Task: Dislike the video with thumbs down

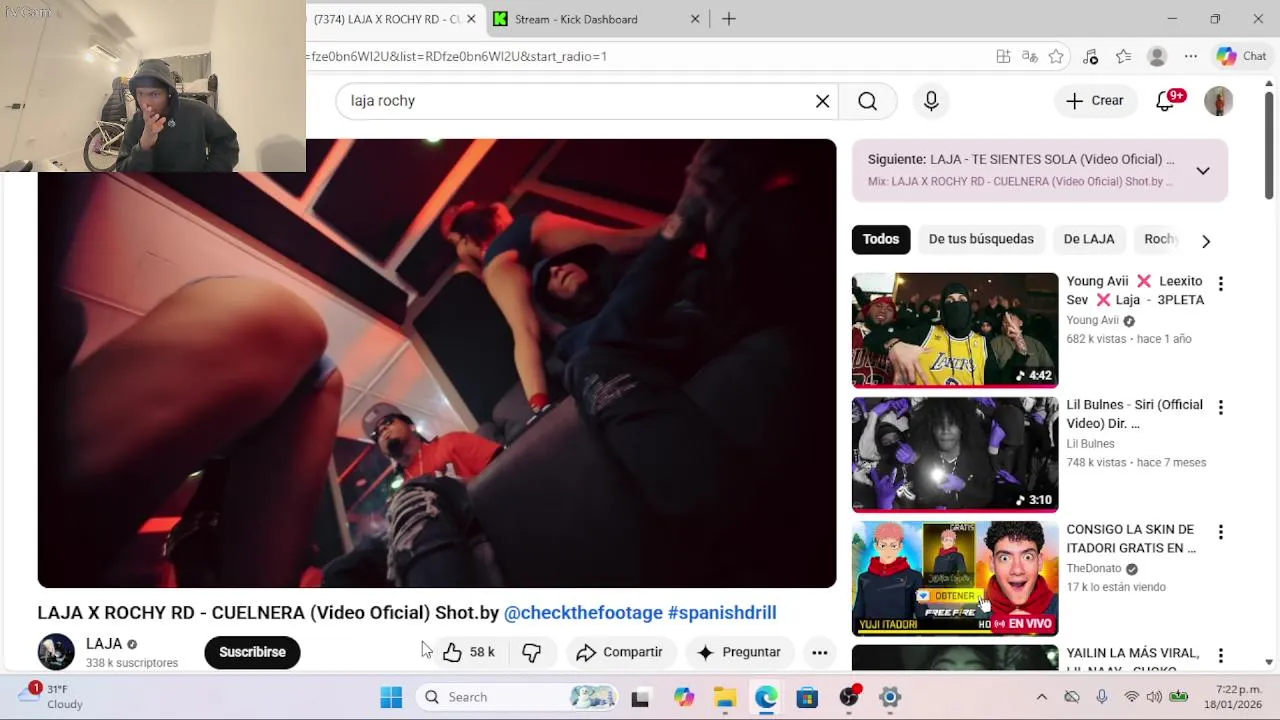Action: (x=531, y=652)
